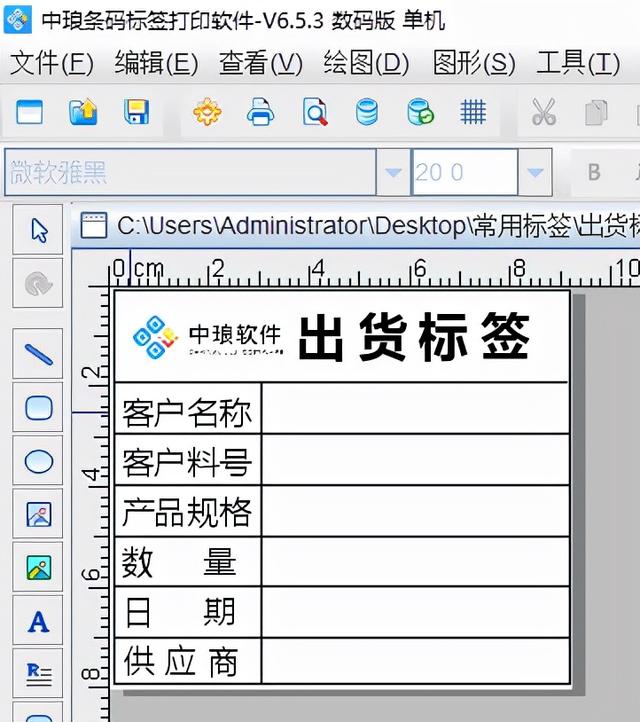Click the empty cell beside 日 期
Screen dimensions: 640x722
coord(415,612)
